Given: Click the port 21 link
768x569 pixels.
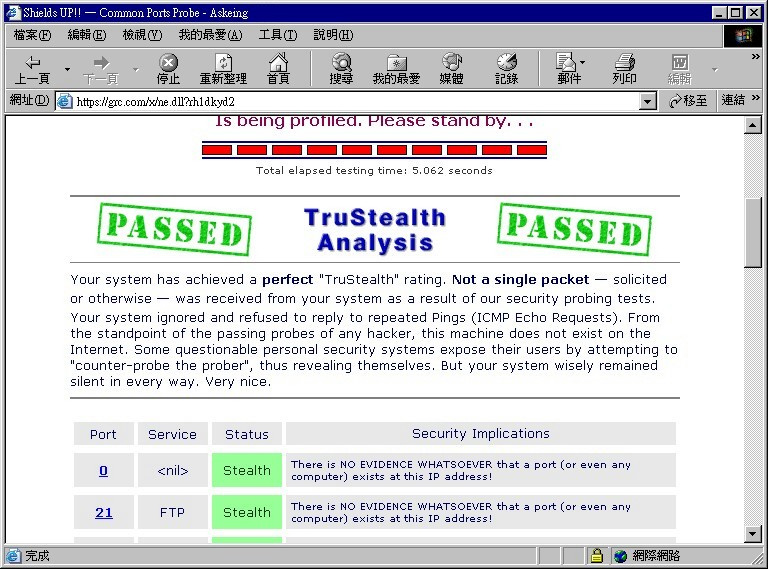Looking at the screenshot, I should pyautogui.click(x=104, y=512).
